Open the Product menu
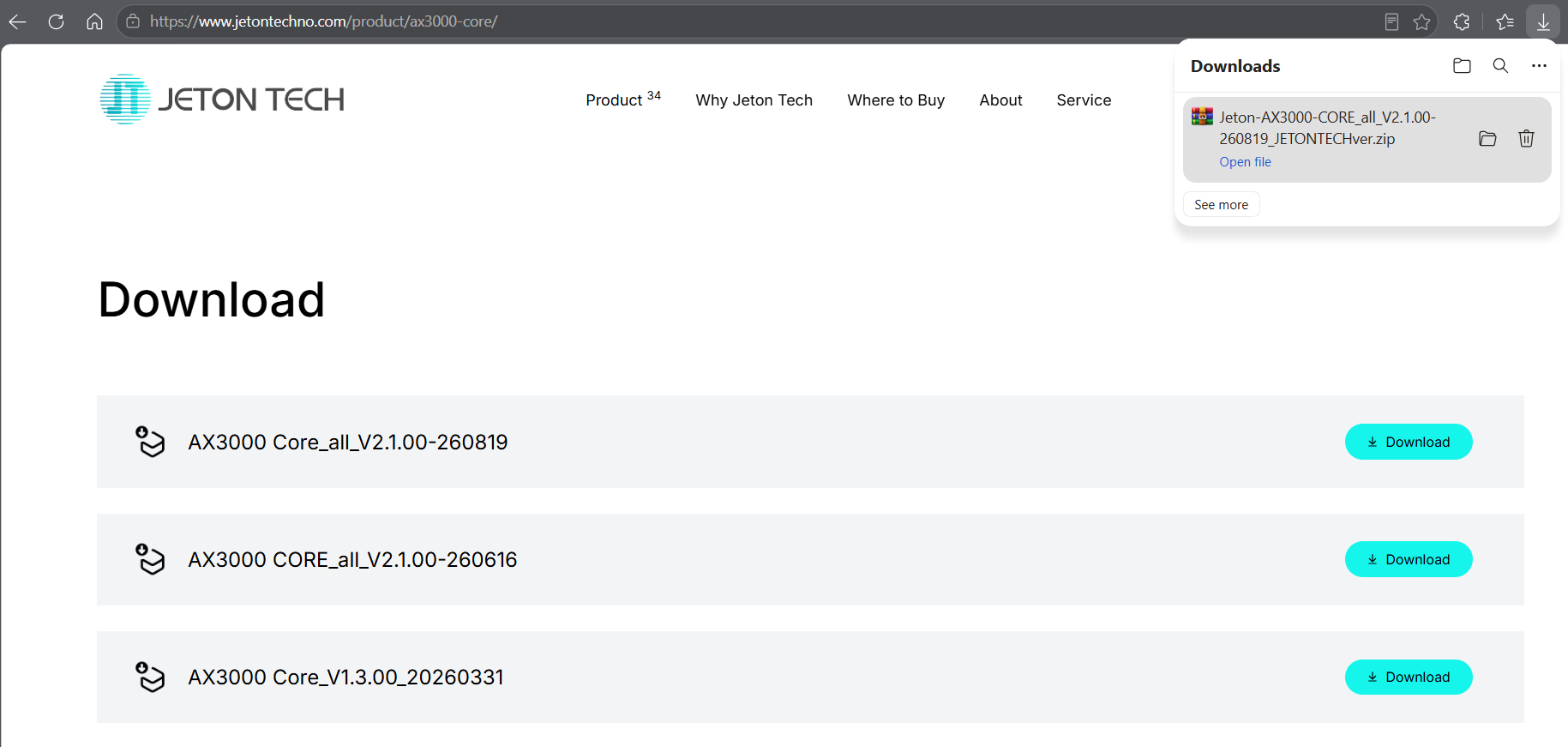 623,99
